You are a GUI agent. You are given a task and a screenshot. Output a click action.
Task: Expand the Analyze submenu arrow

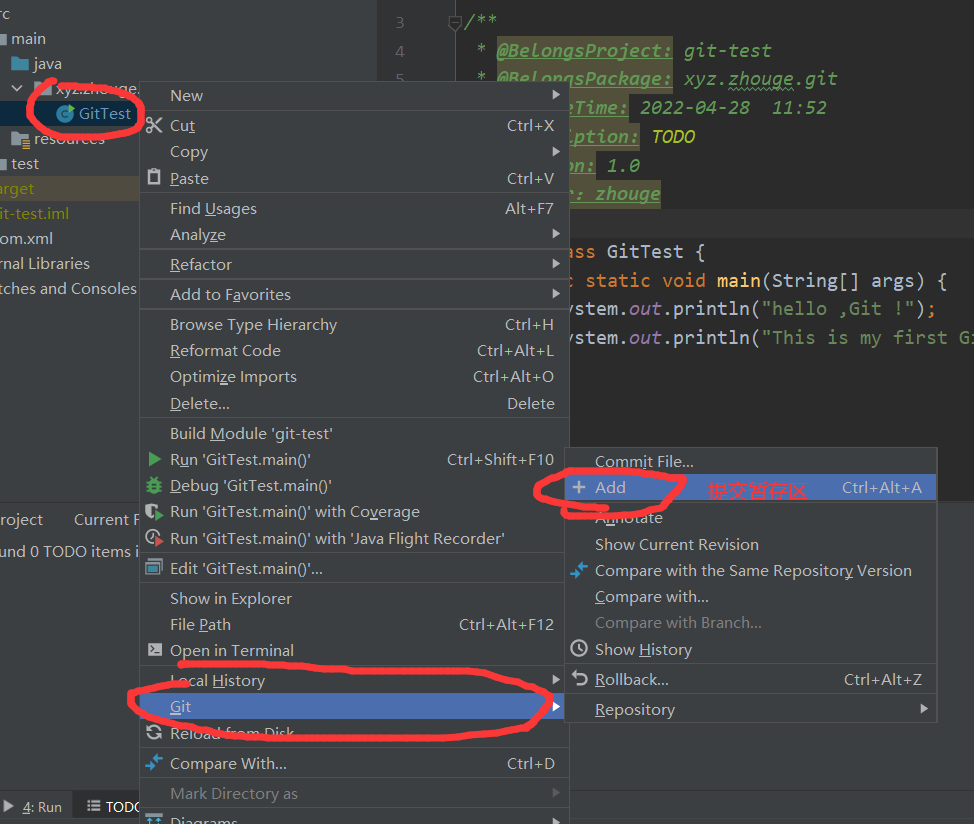point(556,234)
